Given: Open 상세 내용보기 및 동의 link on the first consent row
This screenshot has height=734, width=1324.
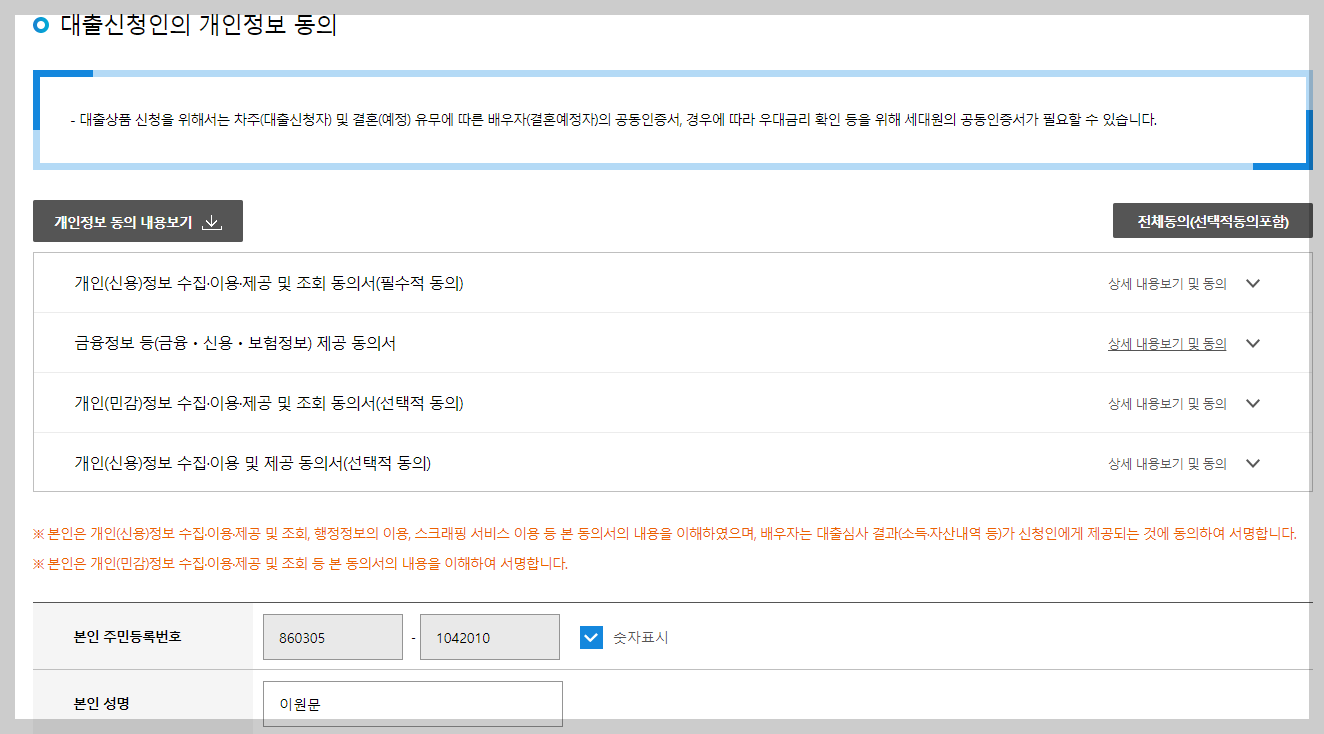Looking at the screenshot, I should click(1166, 283).
